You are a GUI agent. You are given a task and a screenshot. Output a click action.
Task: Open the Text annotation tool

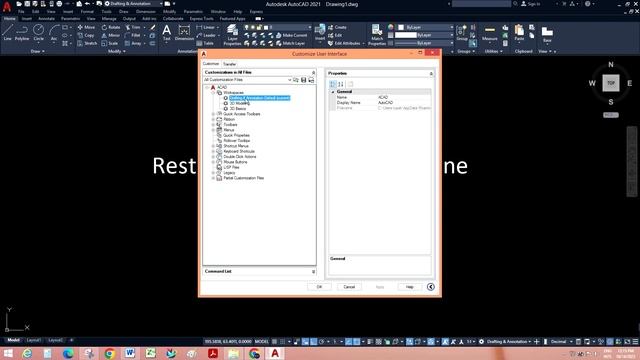(x=167, y=33)
